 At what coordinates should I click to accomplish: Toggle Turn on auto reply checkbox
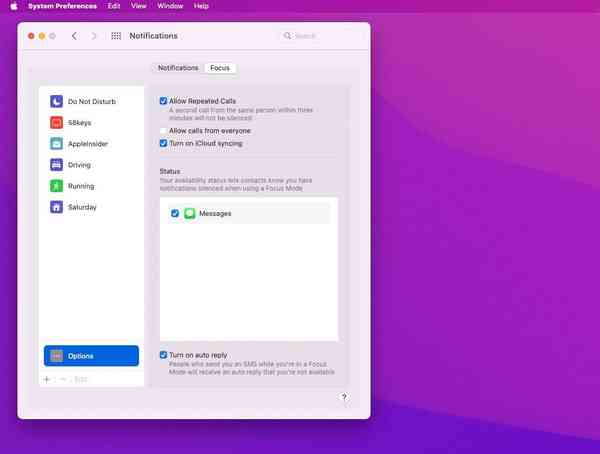click(164, 355)
